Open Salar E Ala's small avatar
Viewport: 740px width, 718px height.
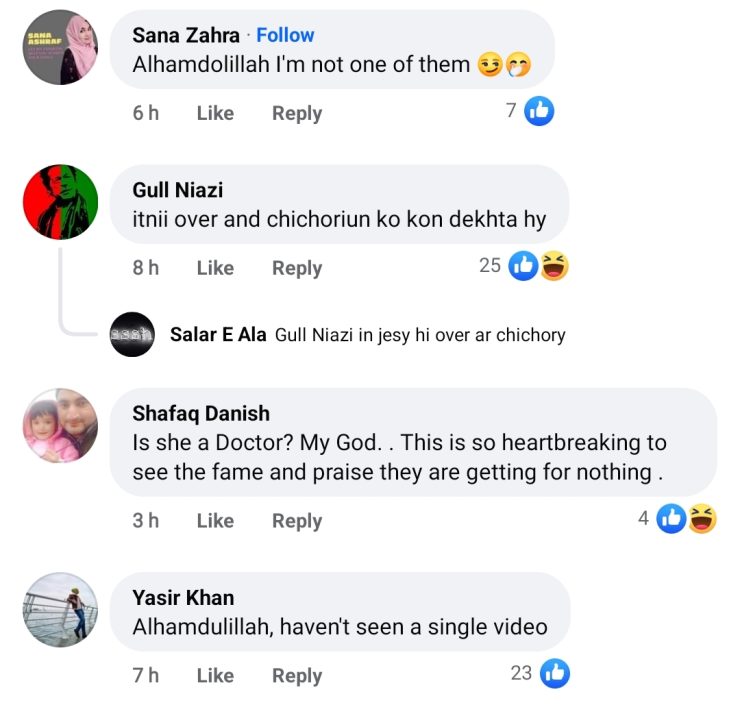point(132,335)
